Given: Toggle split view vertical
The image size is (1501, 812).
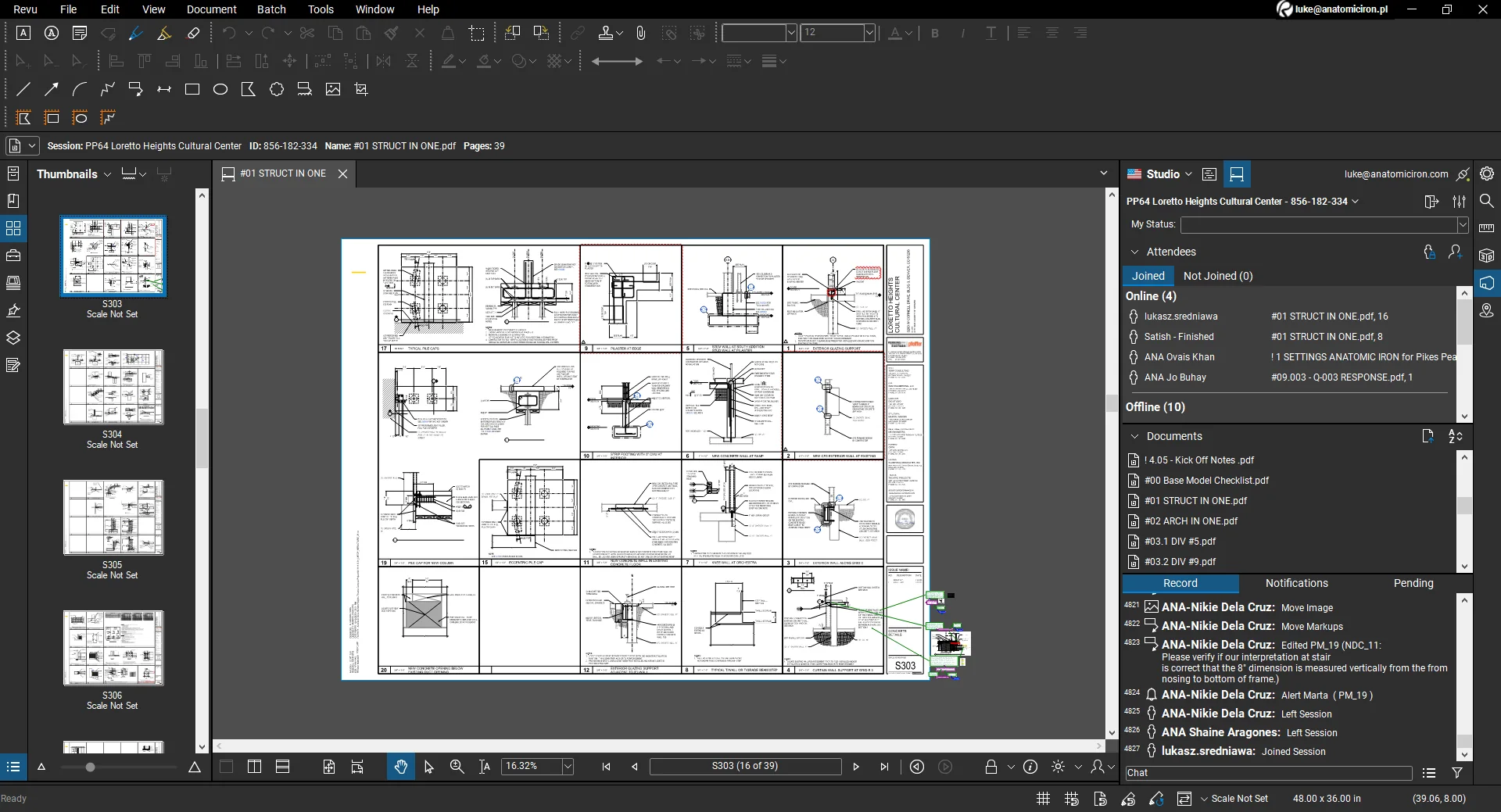Looking at the screenshot, I should pyautogui.click(x=254, y=767).
